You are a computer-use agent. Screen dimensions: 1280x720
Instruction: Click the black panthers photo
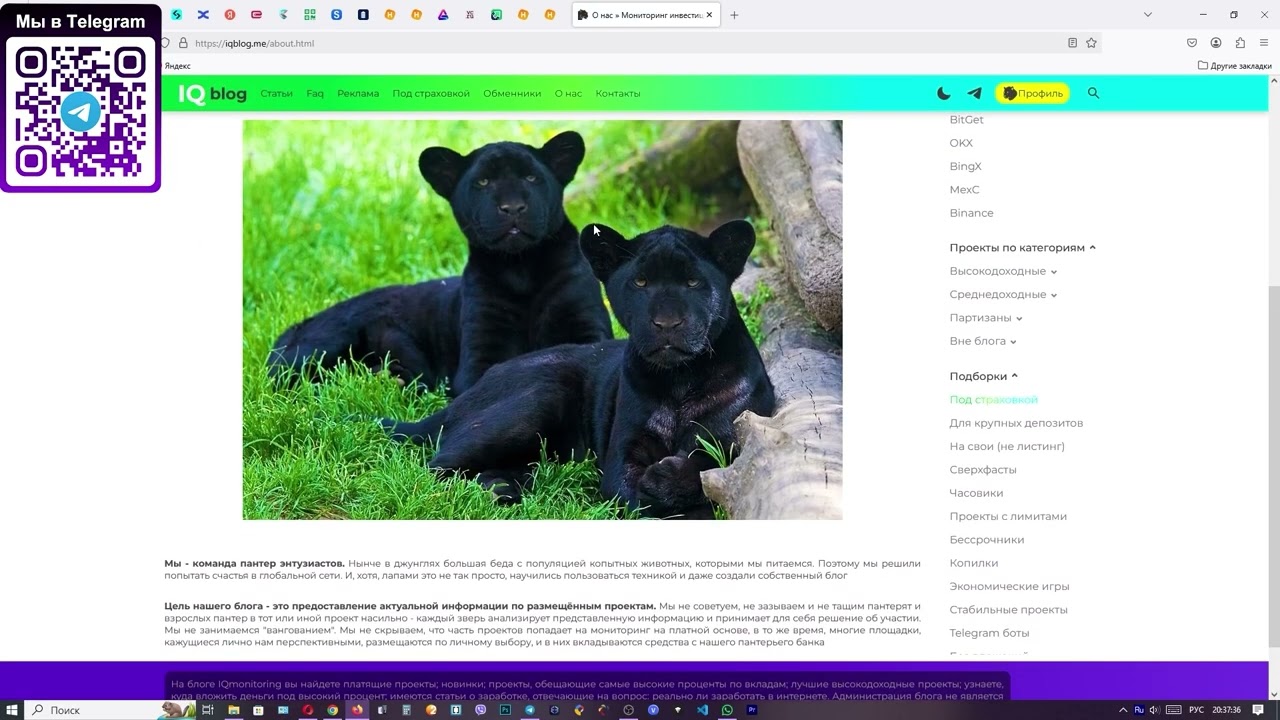click(x=542, y=320)
